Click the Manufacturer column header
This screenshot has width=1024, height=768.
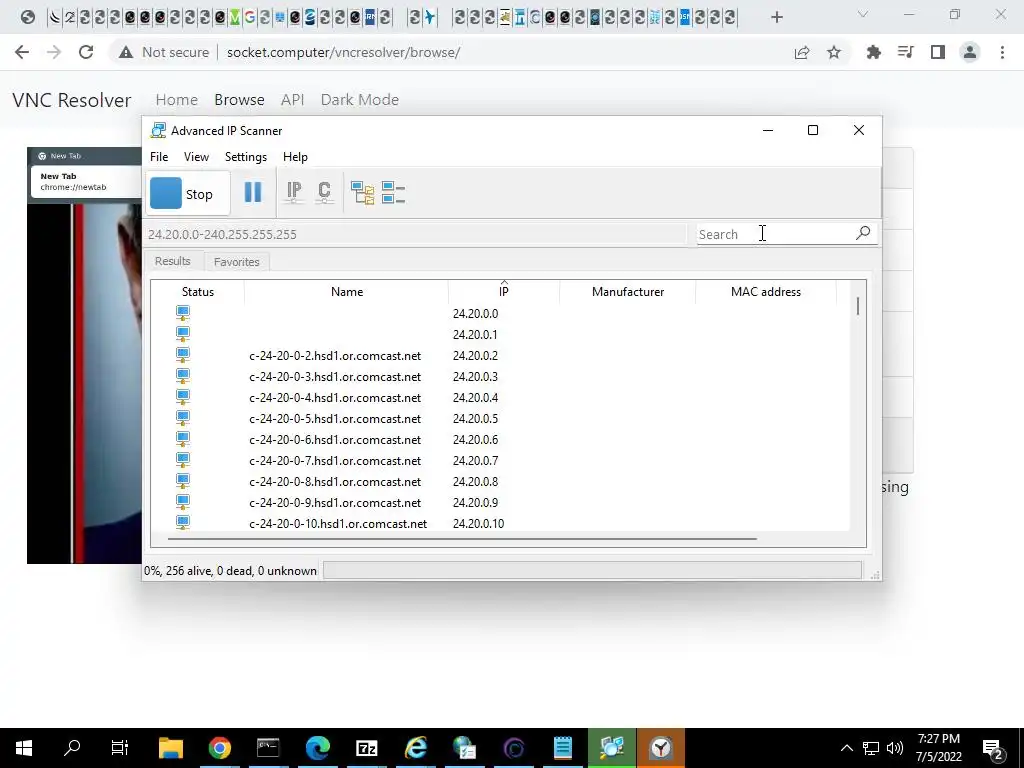click(628, 292)
